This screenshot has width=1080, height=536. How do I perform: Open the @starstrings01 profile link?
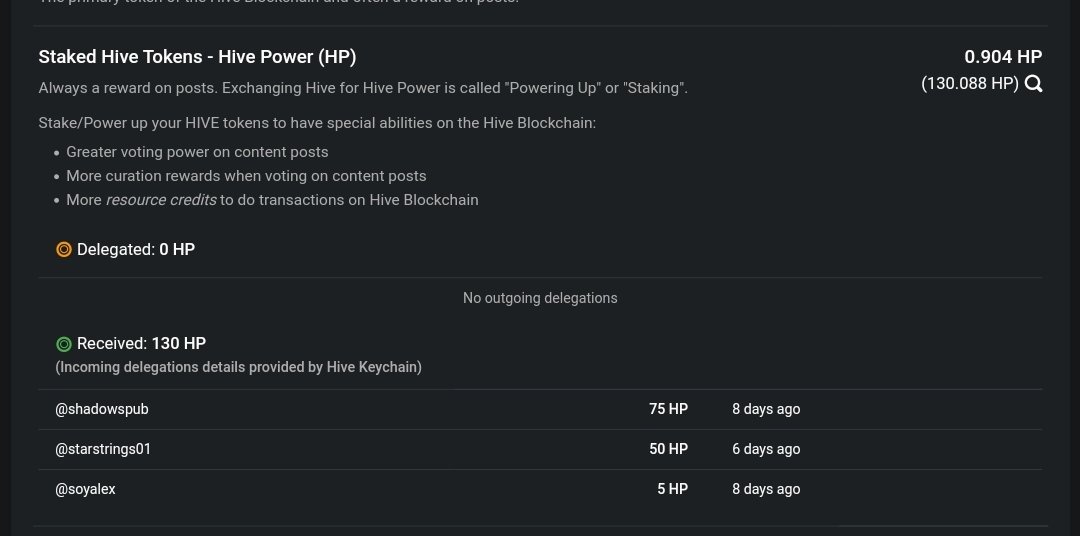tap(103, 449)
